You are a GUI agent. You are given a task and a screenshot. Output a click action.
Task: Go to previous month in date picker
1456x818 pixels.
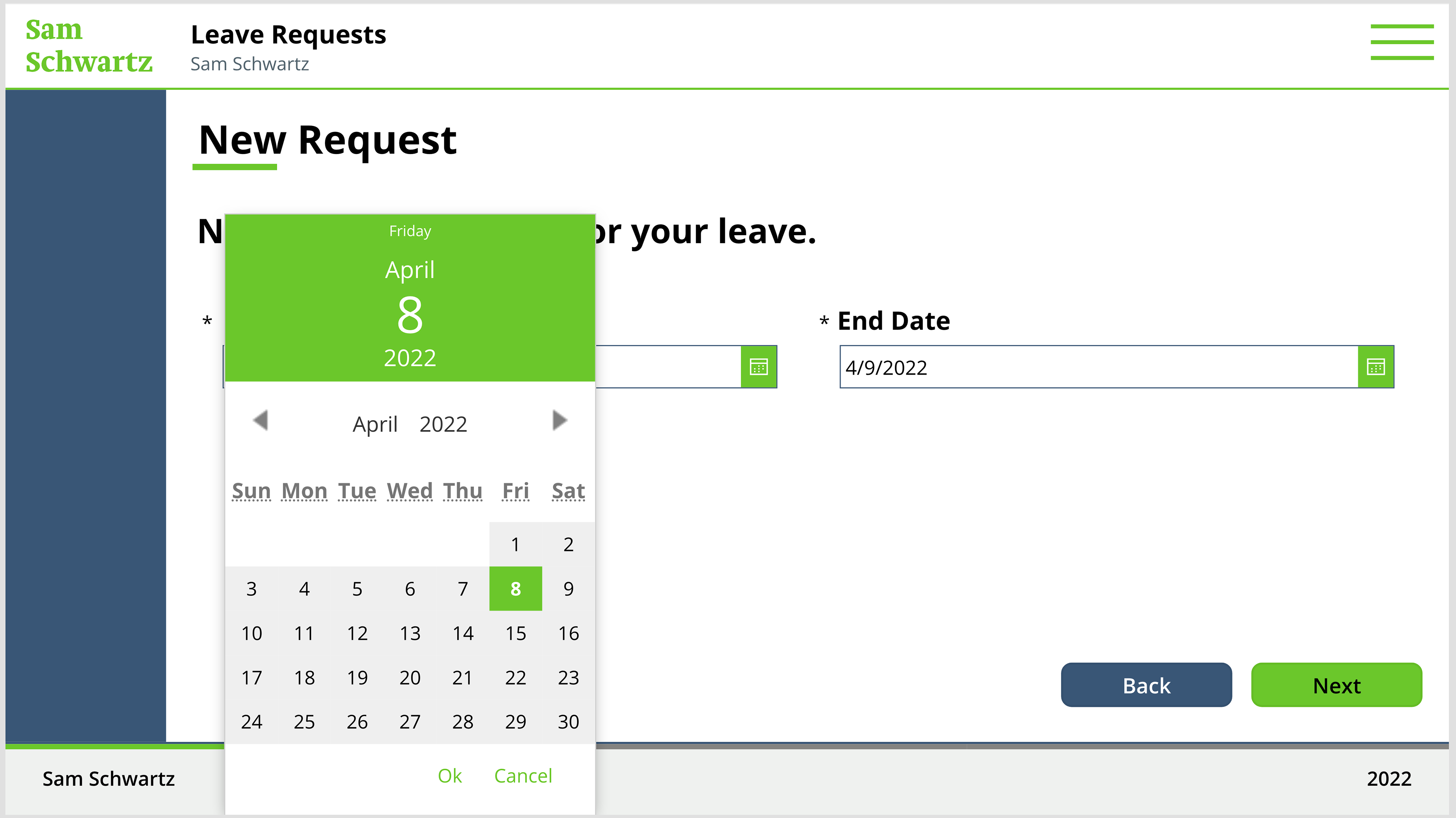tap(260, 420)
